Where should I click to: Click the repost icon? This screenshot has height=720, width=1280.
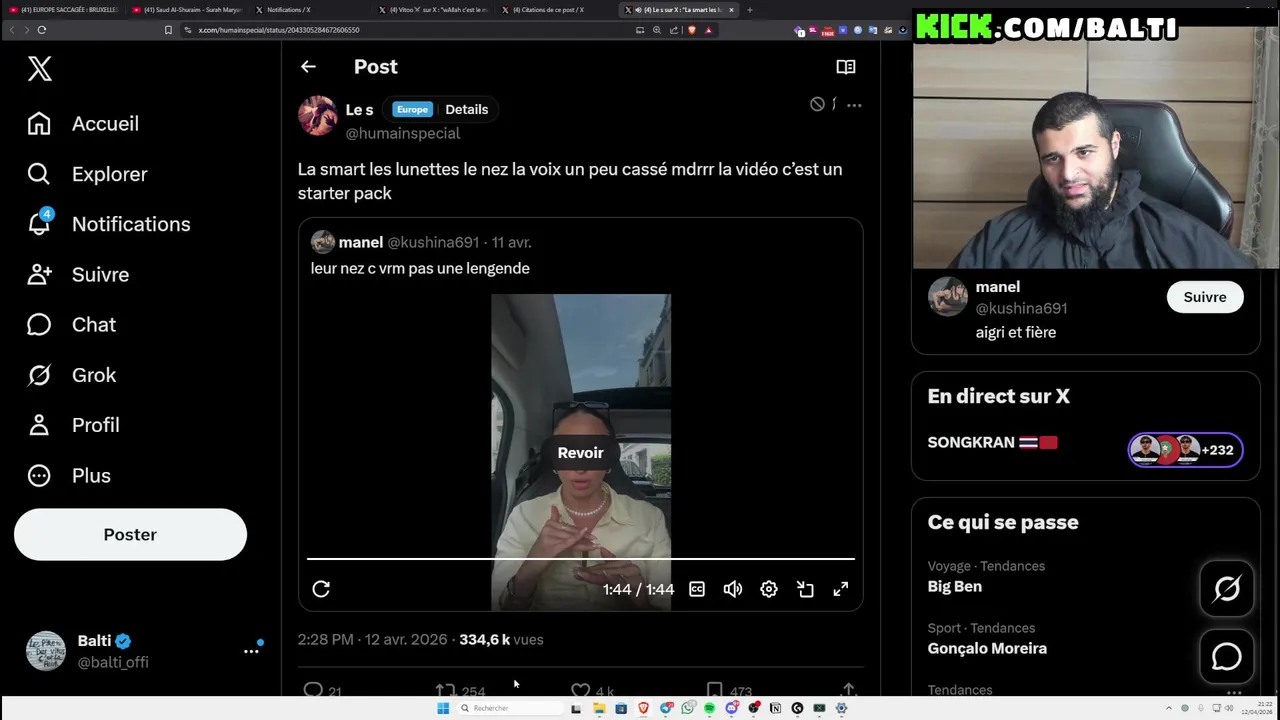pos(445,690)
